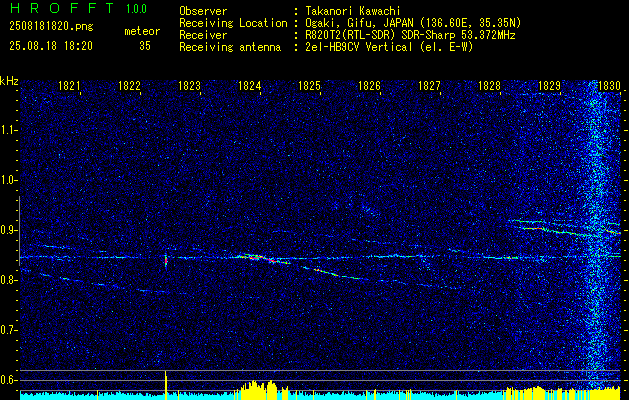Click time marker 1828
629x400 pixels.
489,85
